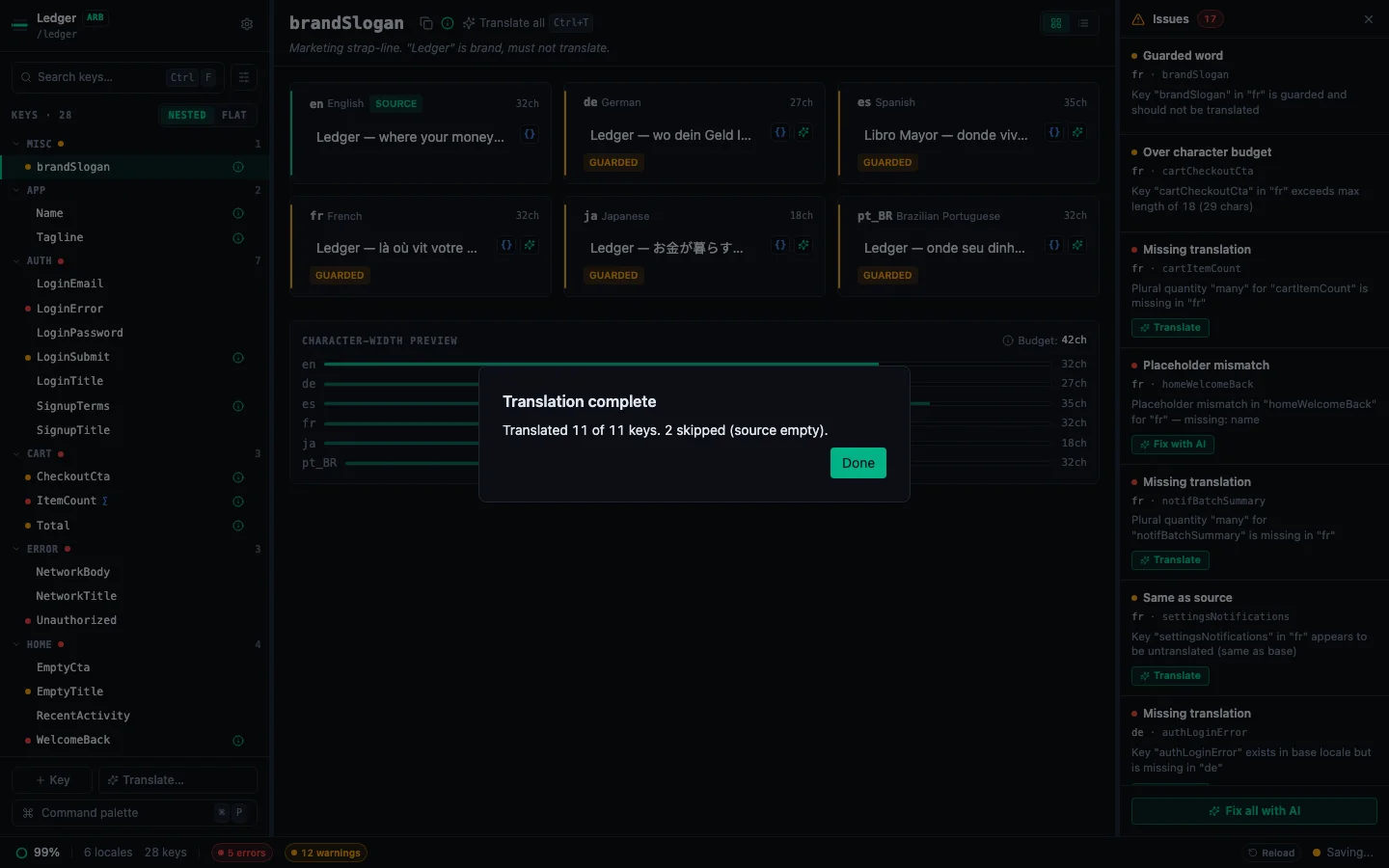Click the placeholder braces icon on Japanese card
Image resolution: width=1389 pixels, height=868 pixels.
click(780, 245)
